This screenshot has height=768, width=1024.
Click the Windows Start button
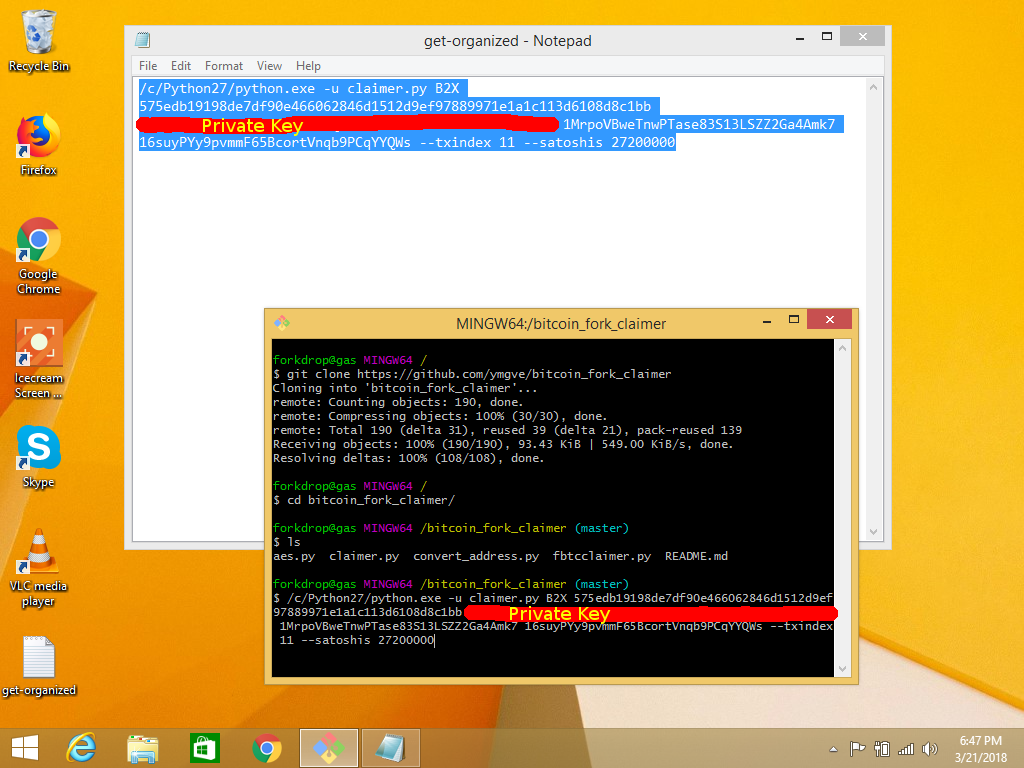24,747
